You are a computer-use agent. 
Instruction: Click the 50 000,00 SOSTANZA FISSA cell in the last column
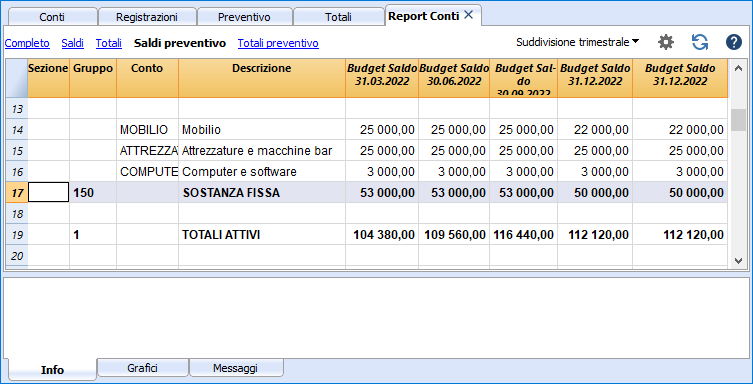680,193
